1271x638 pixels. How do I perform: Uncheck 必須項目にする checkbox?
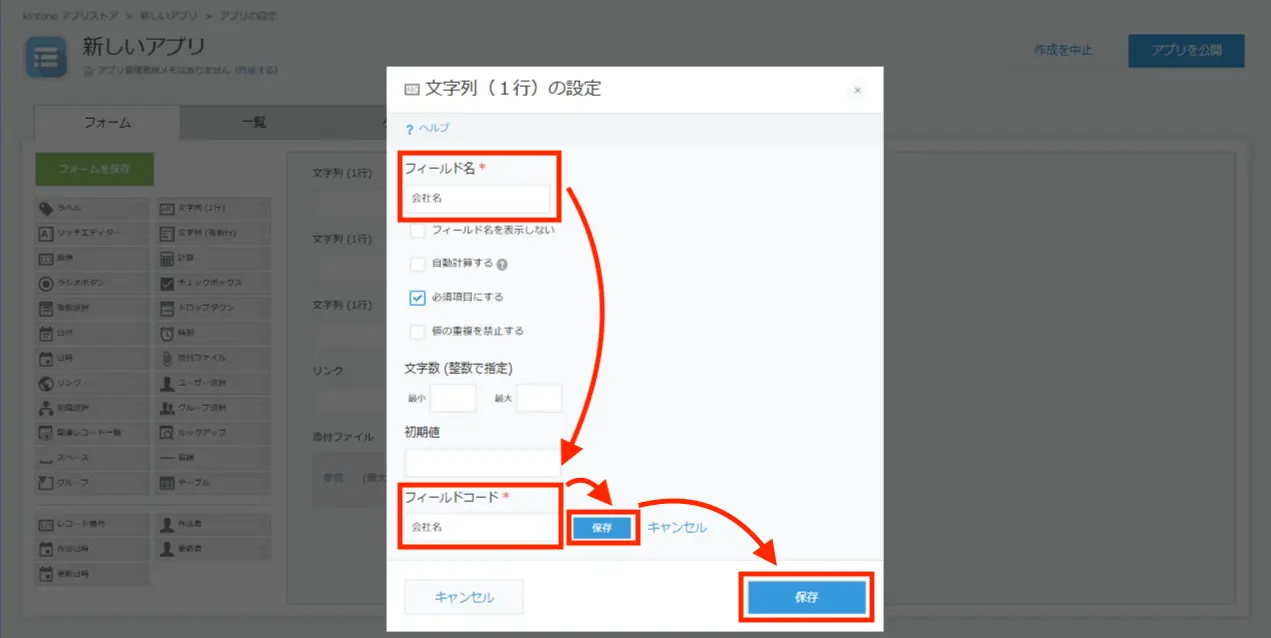point(418,298)
